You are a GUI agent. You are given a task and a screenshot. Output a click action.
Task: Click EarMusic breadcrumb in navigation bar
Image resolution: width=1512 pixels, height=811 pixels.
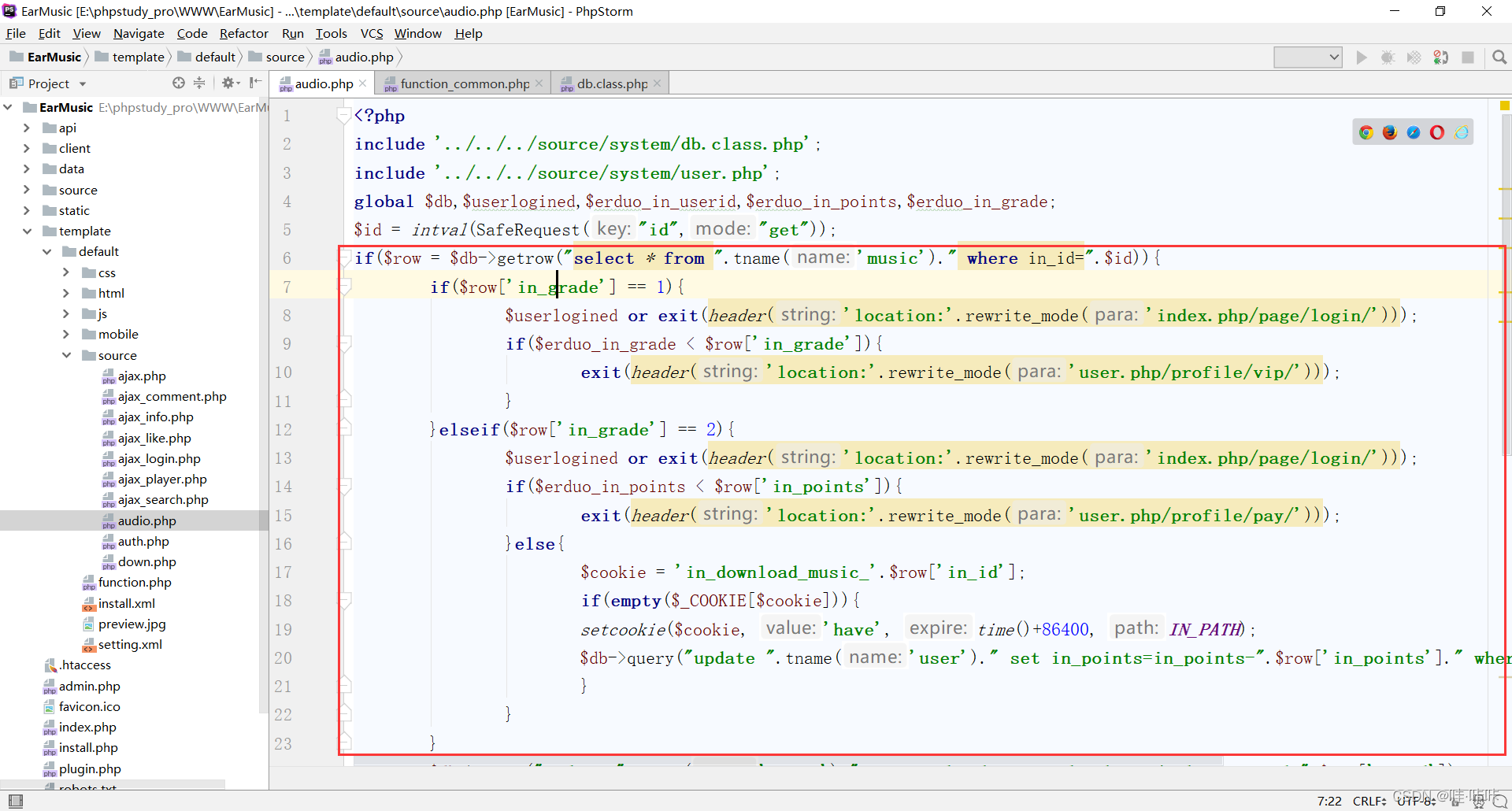[x=46, y=57]
